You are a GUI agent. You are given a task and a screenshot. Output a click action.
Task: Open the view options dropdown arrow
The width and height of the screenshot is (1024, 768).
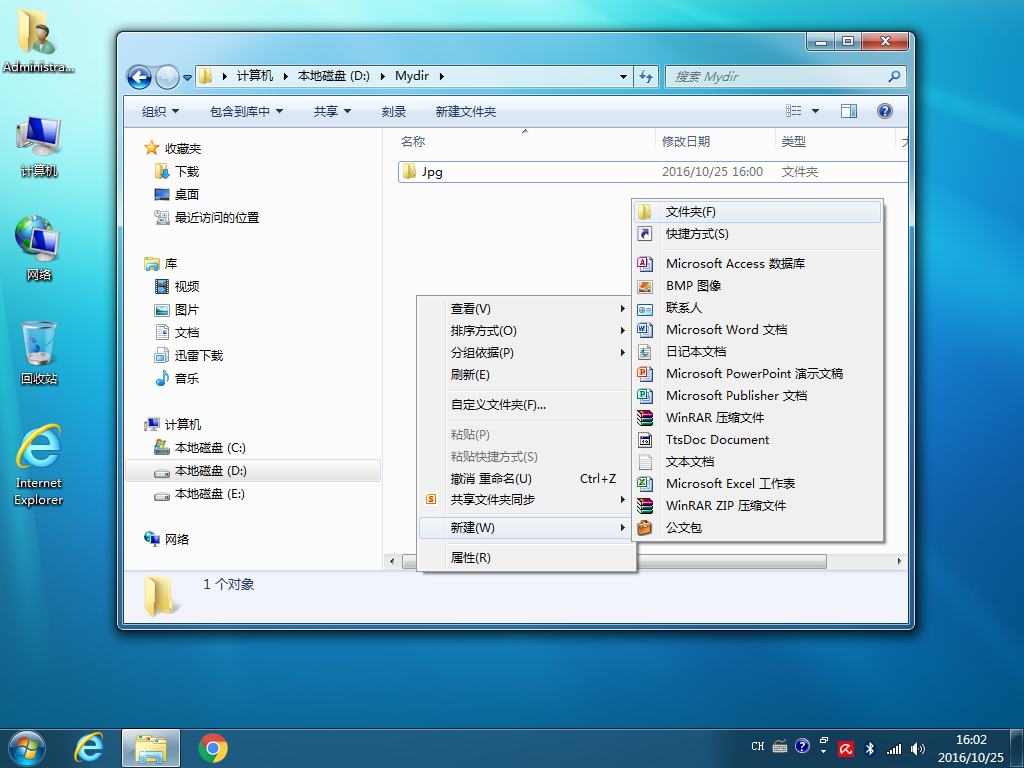click(815, 111)
